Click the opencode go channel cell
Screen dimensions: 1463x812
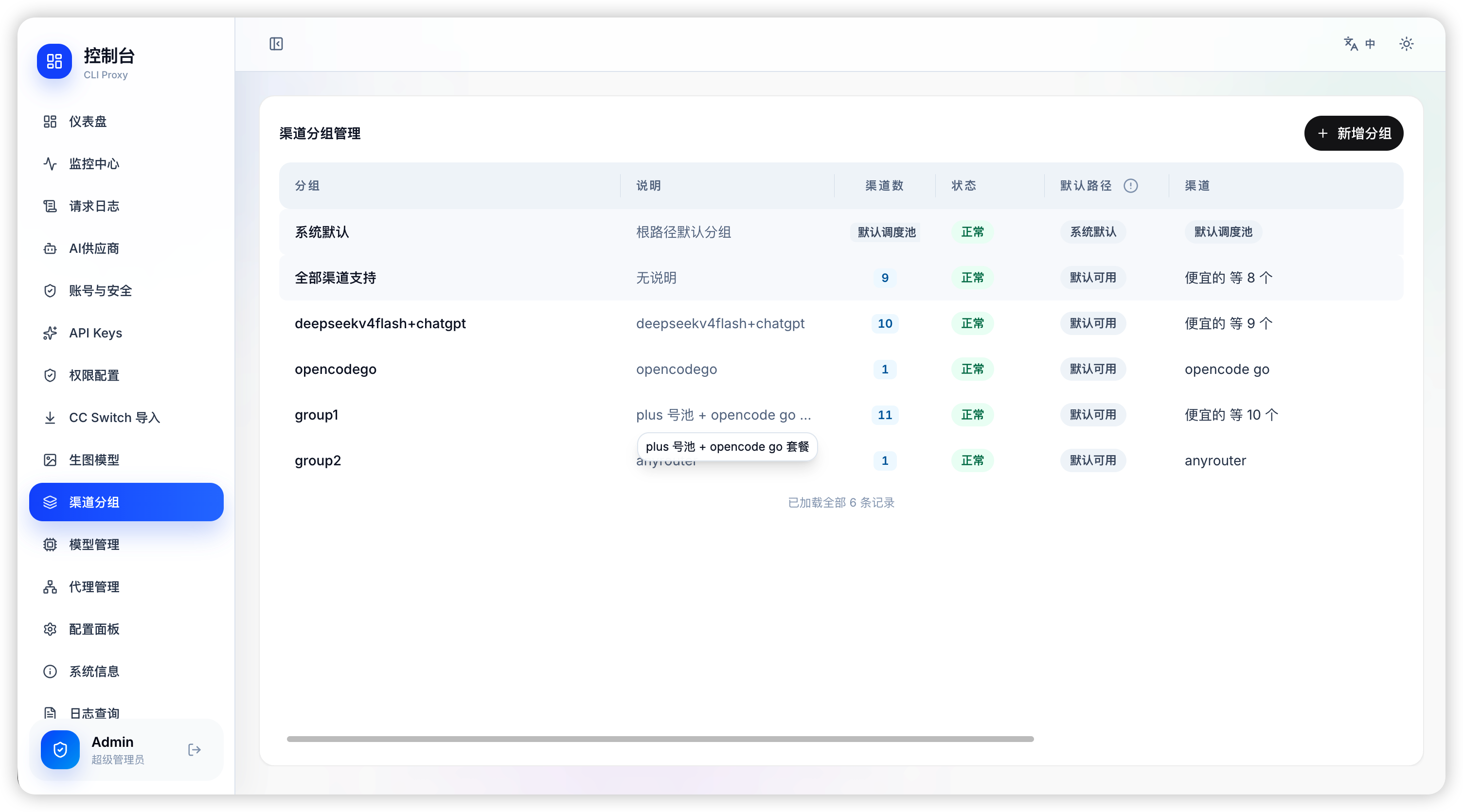(1227, 369)
